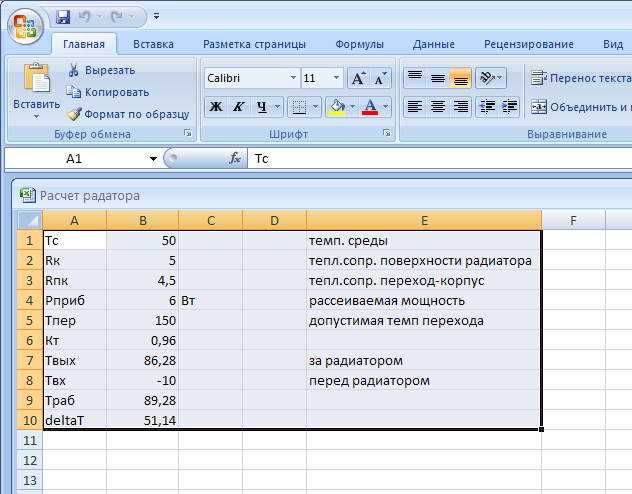Select cell with value 86,28

[143, 360]
